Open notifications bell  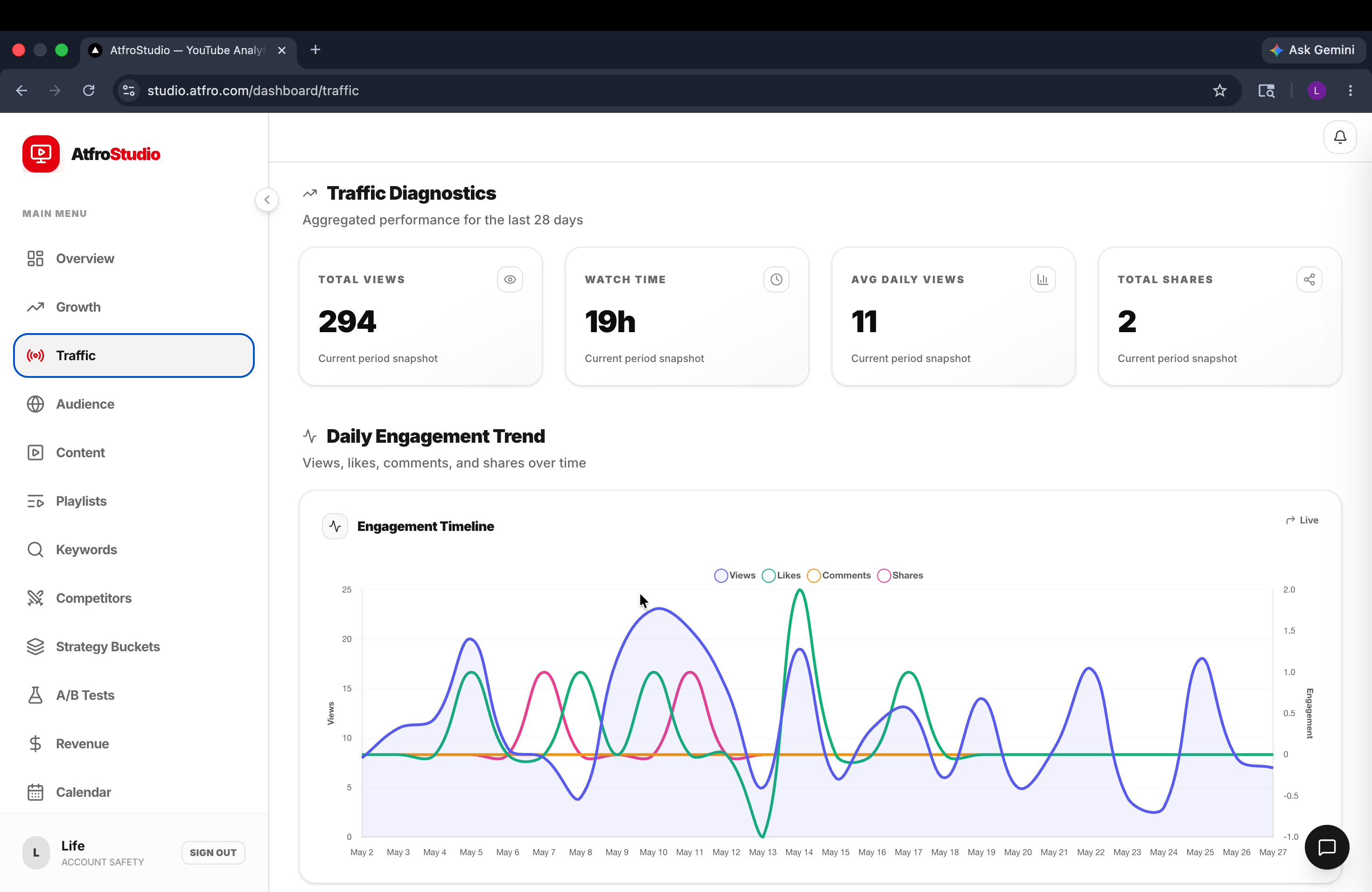[1340, 137]
